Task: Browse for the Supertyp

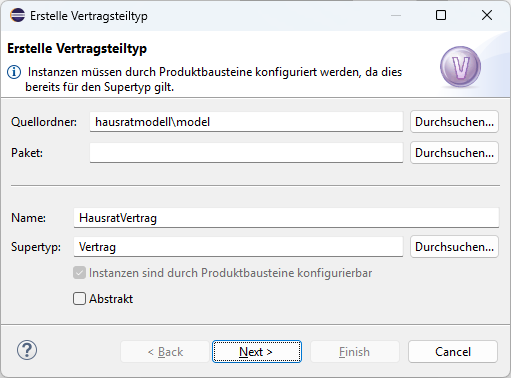Action: 454,247
